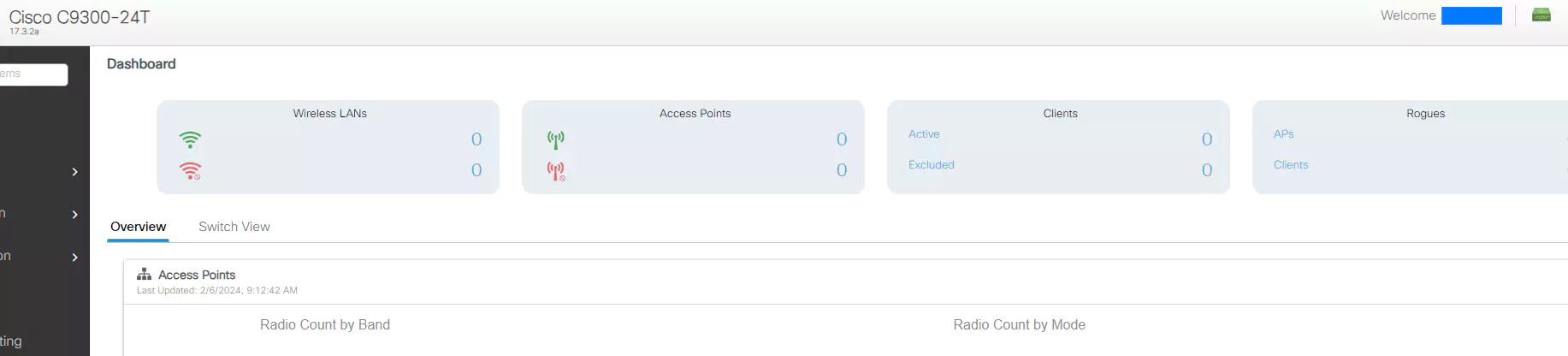Open the Rogues APs link
The height and width of the screenshot is (356, 1568).
point(1283,134)
